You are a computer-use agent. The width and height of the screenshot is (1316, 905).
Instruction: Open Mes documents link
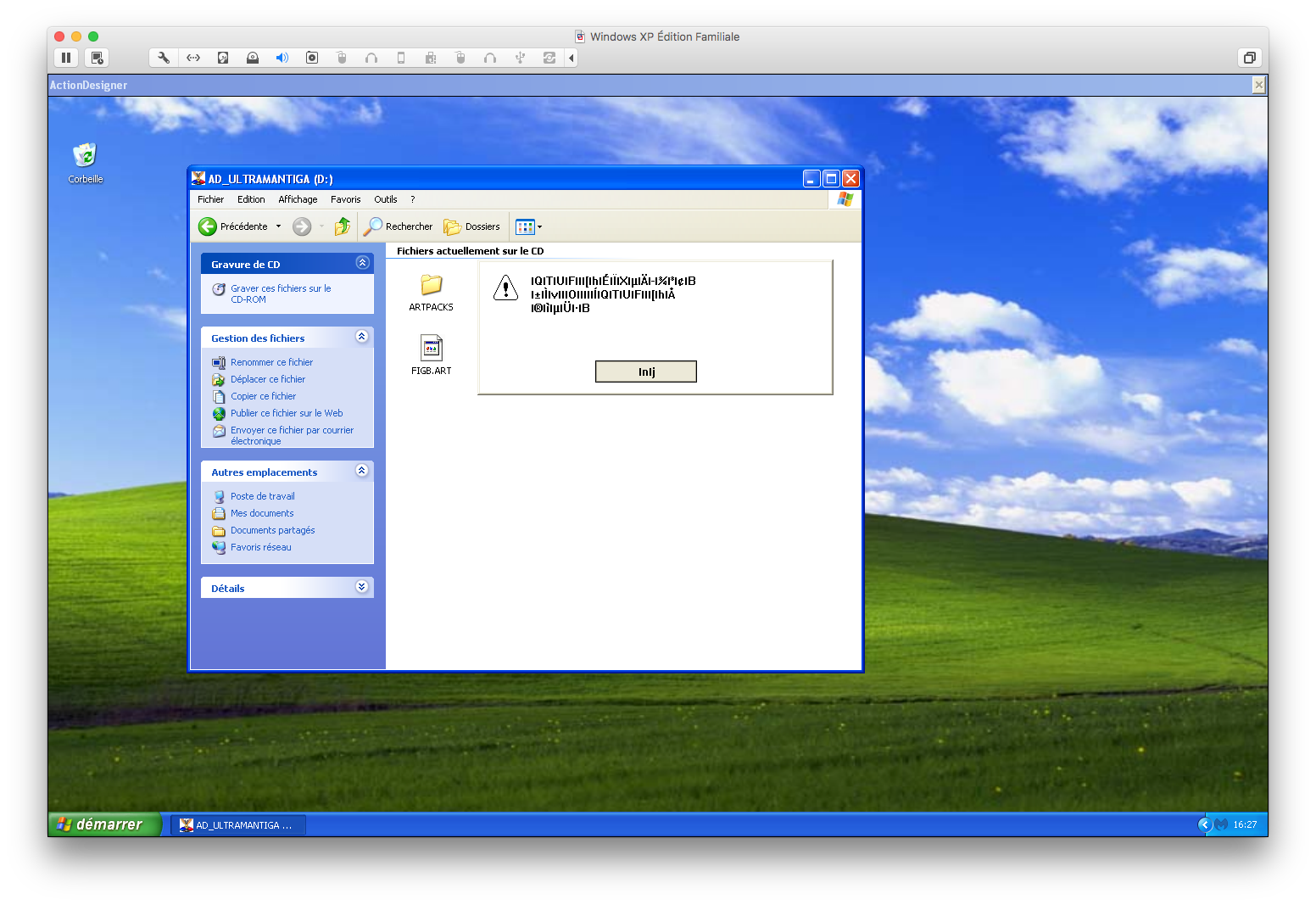tap(262, 513)
